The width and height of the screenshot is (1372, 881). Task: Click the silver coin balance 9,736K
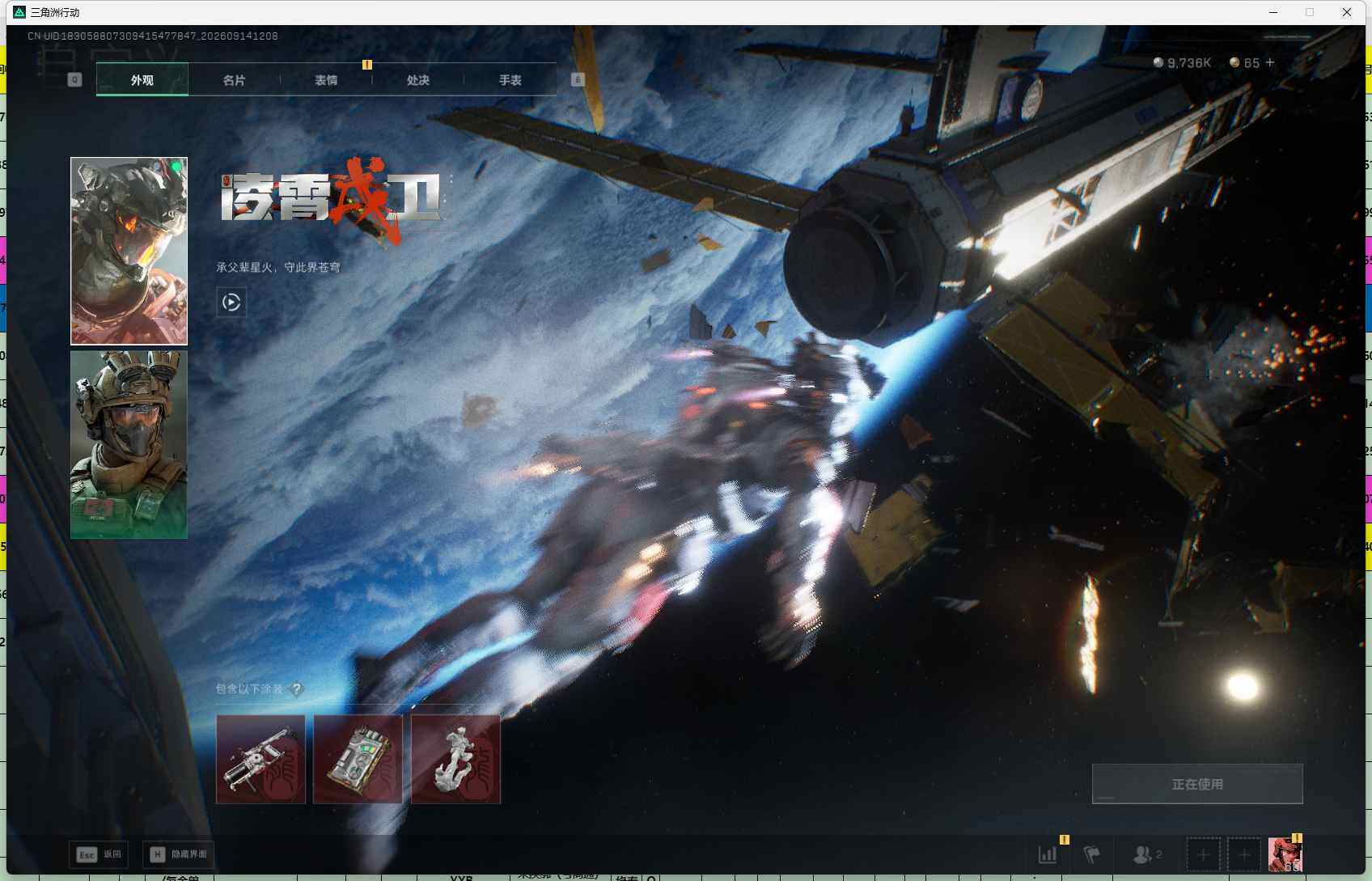pos(1182,62)
